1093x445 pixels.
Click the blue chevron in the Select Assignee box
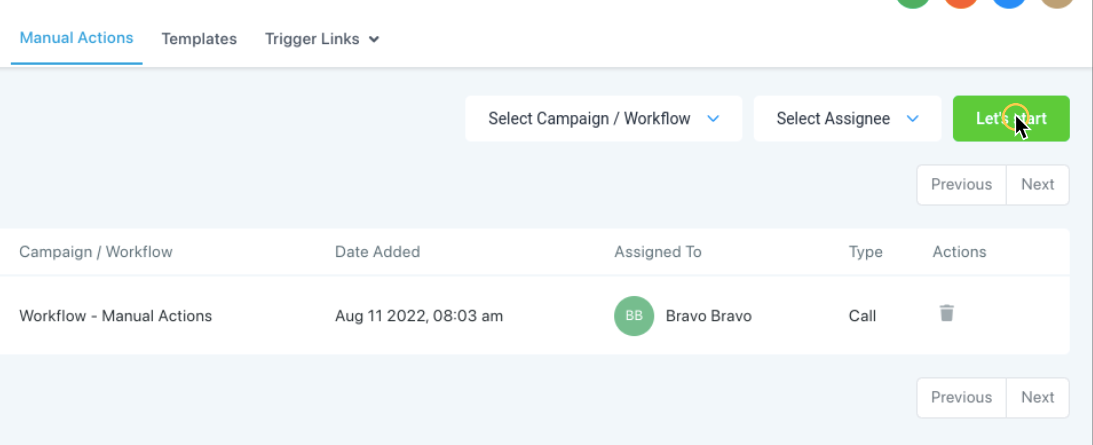tap(912, 119)
